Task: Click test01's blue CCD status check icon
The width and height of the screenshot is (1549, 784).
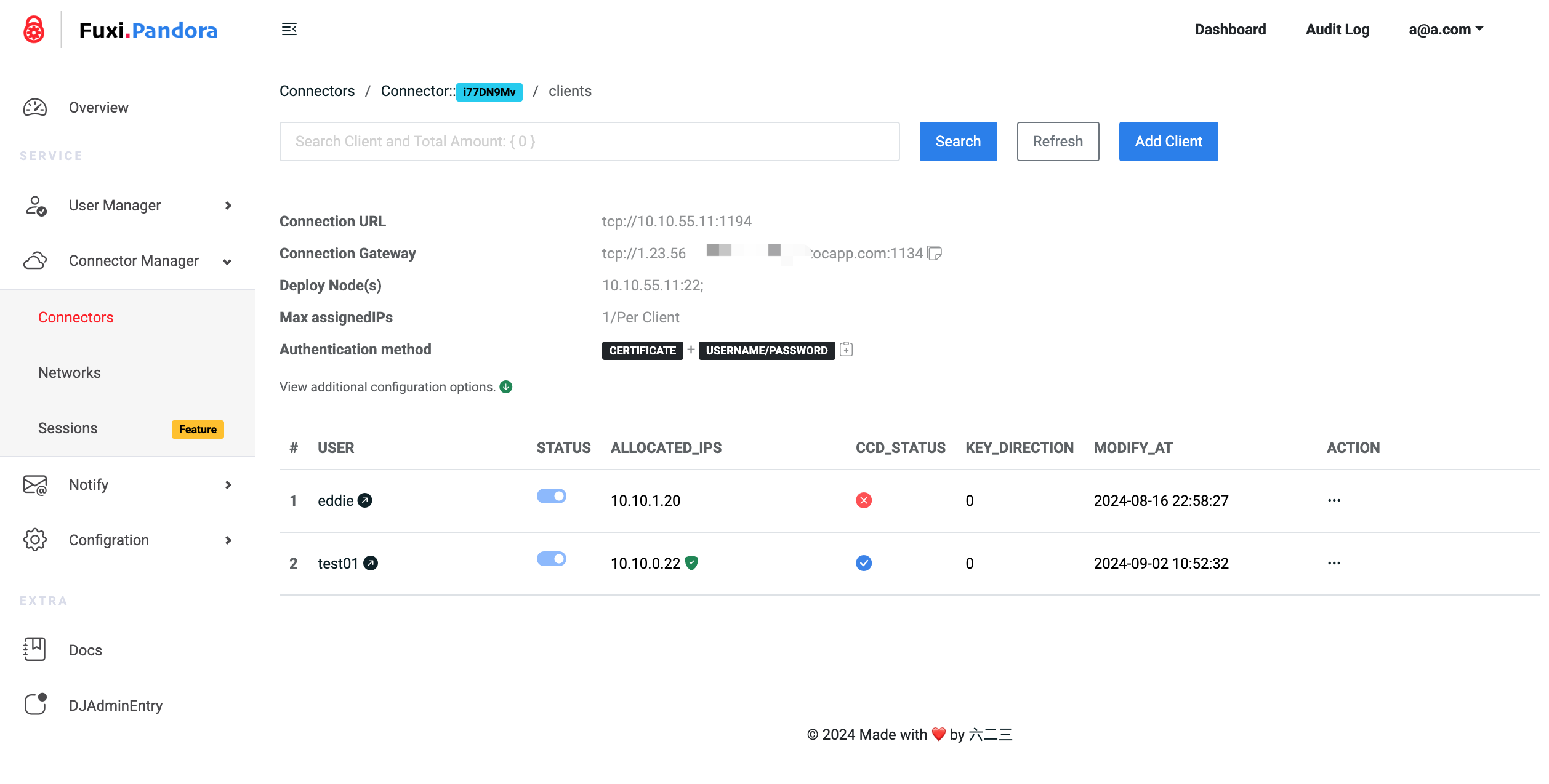Action: coord(864,563)
